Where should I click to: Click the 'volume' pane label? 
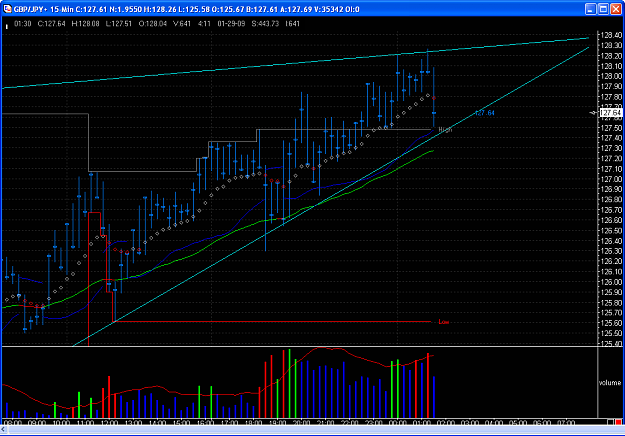(610, 383)
